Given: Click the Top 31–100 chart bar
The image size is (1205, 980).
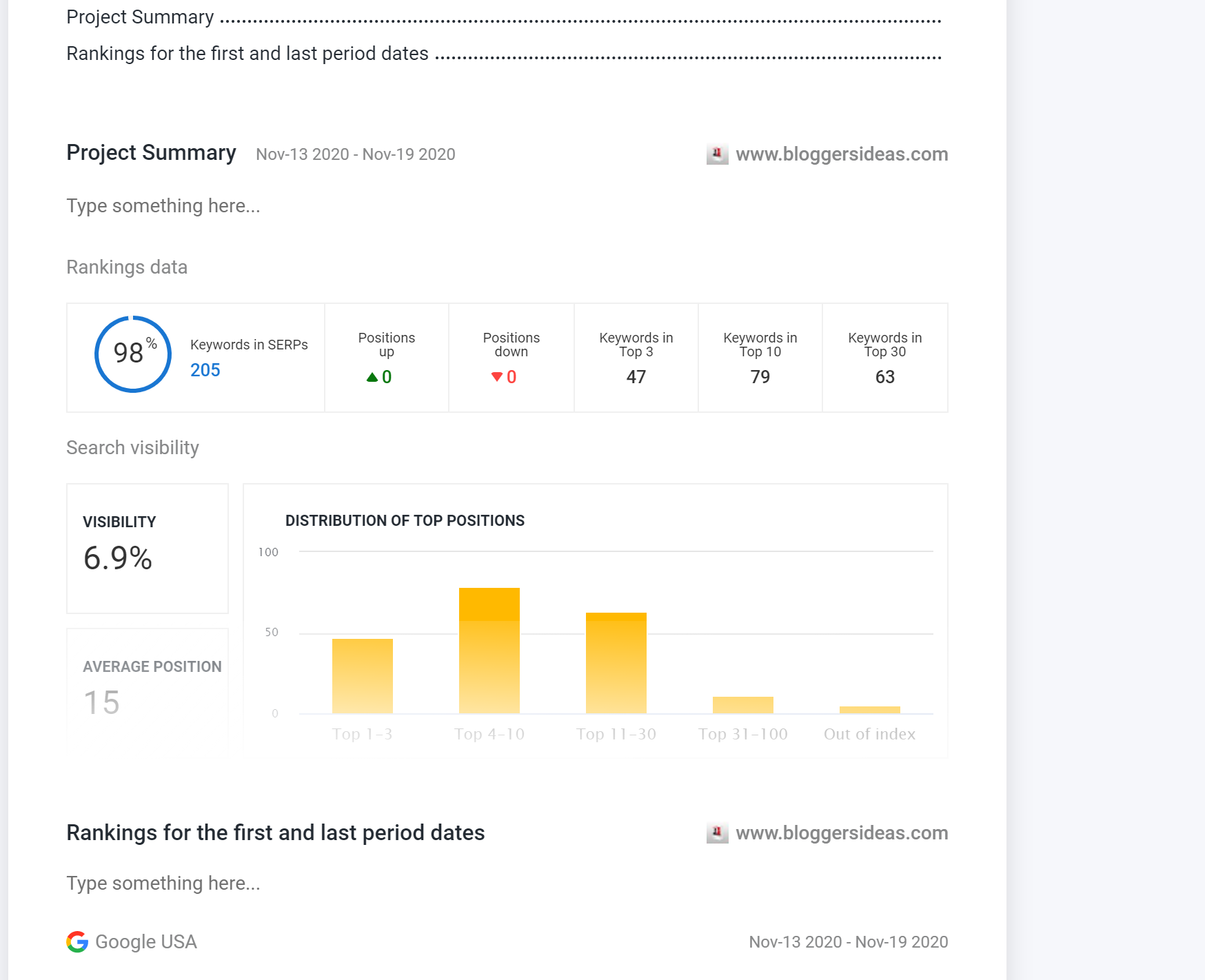Looking at the screenshot, I should pyautogui.click(x=743, y=705).
